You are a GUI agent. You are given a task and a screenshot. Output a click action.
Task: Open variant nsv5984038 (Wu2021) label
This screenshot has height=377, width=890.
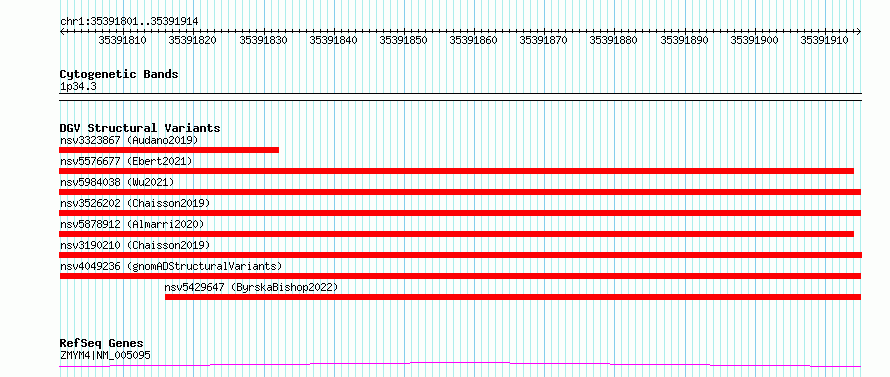pyautogui.click(x=117, y=182)
